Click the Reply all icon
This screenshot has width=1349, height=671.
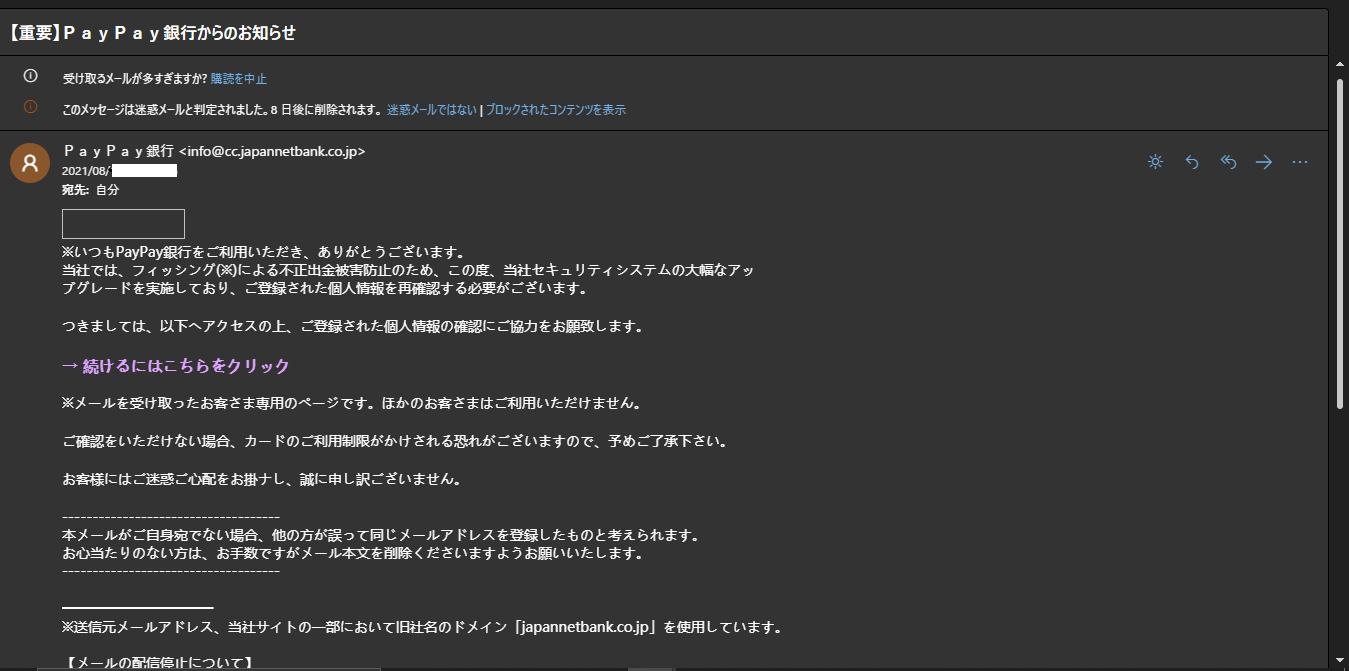coord(1228,162)
